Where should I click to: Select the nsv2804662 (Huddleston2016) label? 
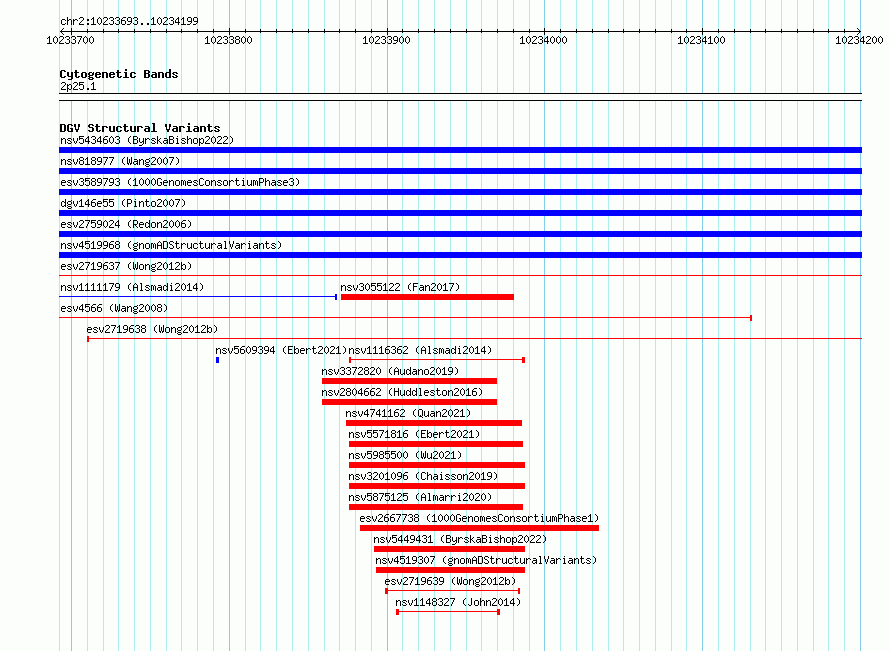pos(402,392)
